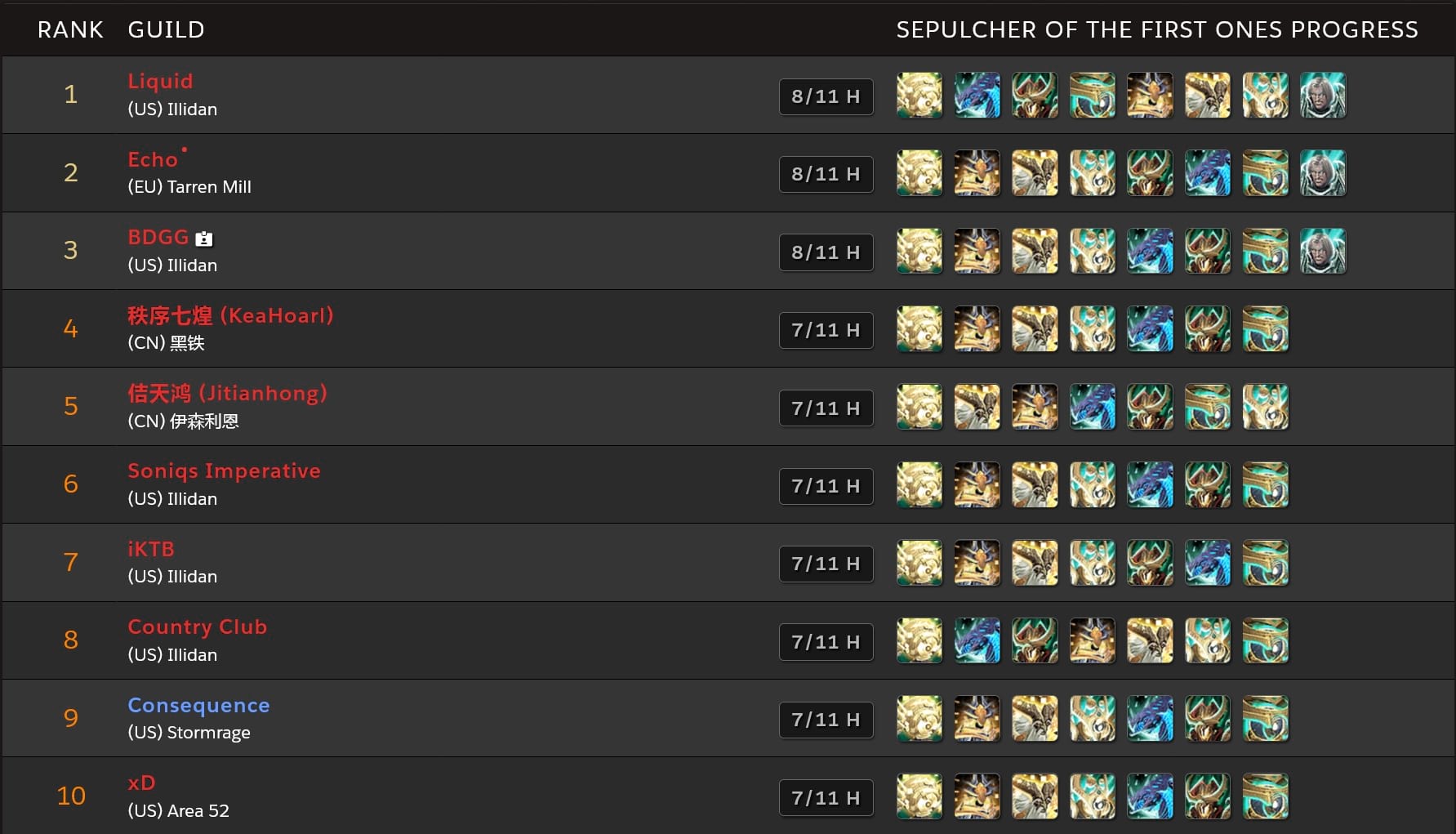Click BDGG's golden Vigilant Guardian icon

point(919,251)
